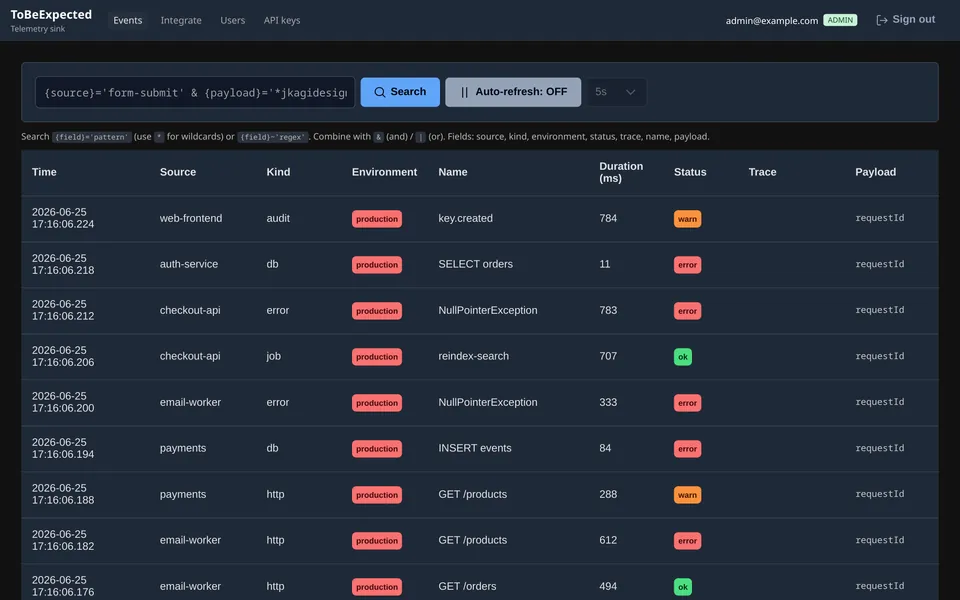The width and height of the screenshot is (960, 600).
Task: Click the audit kind cell
Action: (278, 218)
